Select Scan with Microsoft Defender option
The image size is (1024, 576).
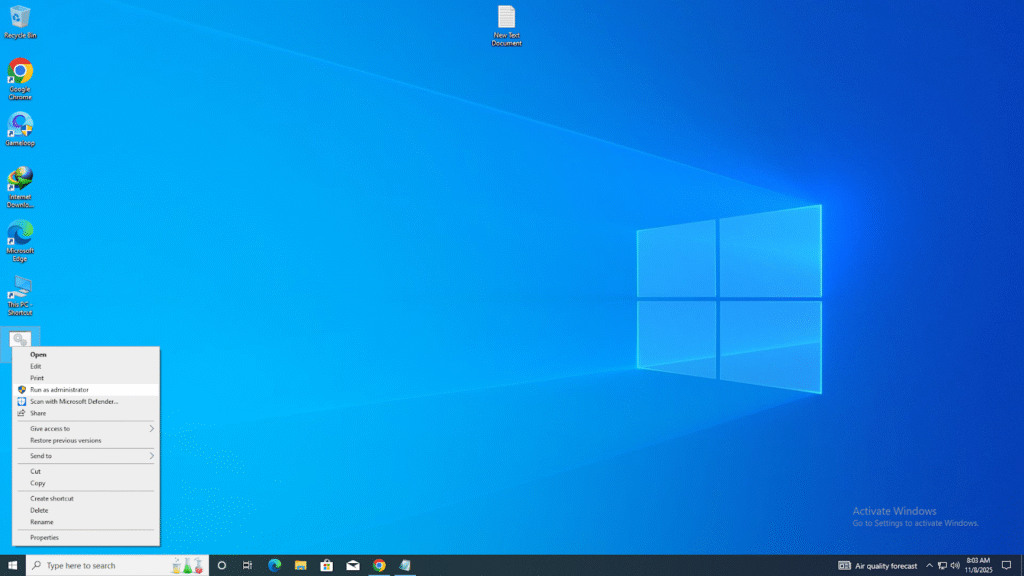[73, 401]
